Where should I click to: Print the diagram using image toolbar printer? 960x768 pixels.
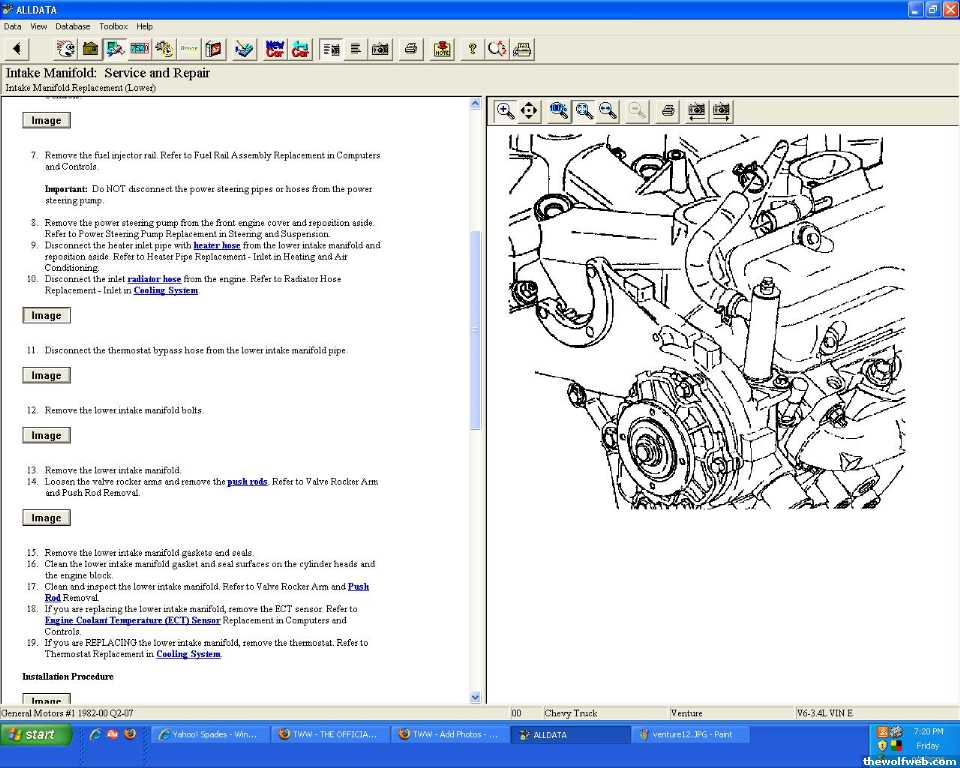[668, 110]
